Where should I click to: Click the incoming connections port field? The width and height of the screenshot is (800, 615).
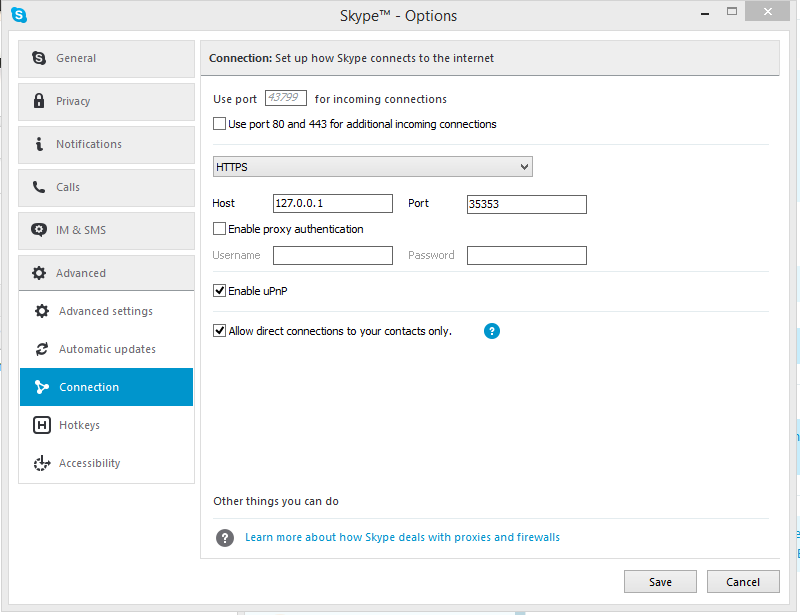286,98
